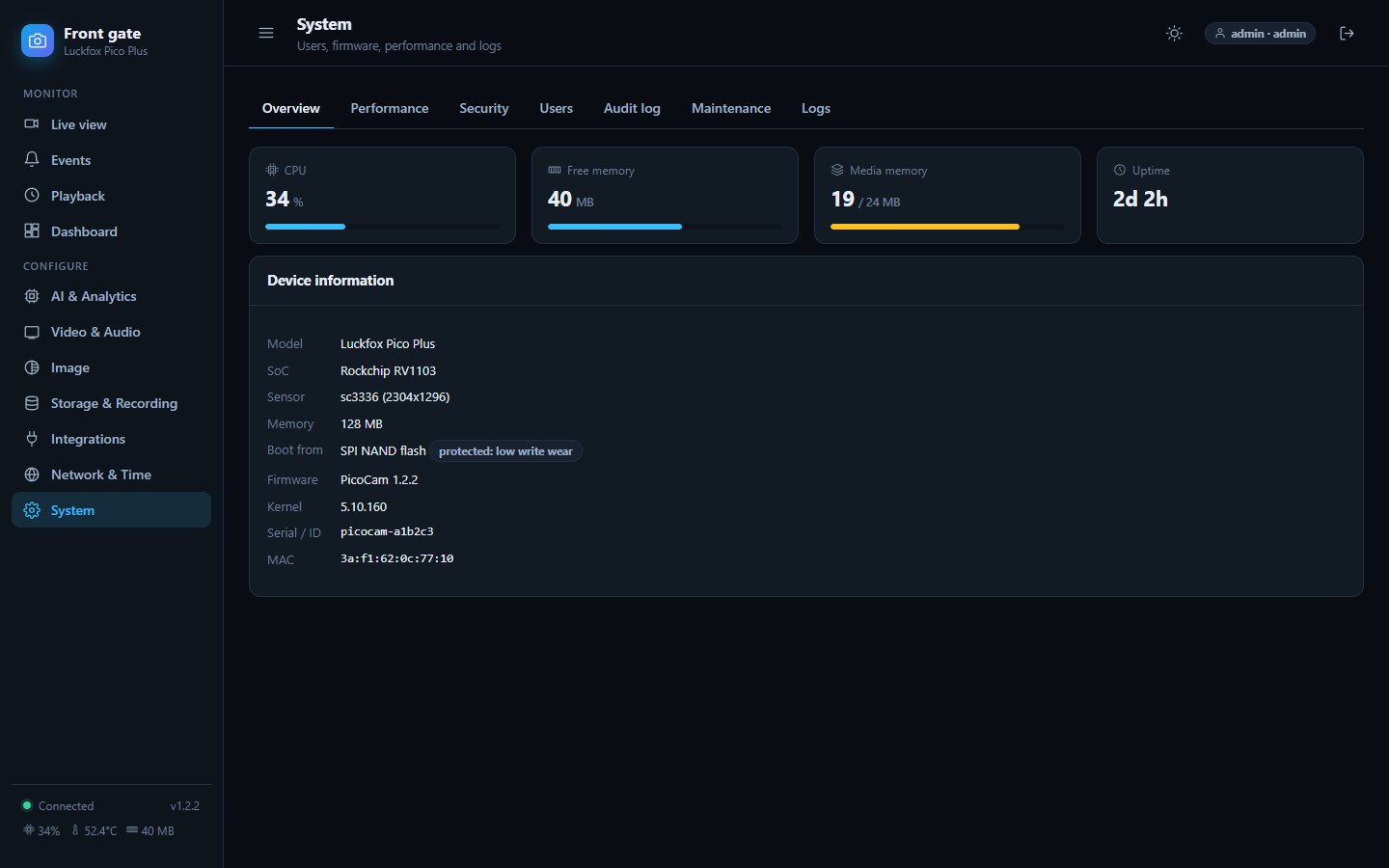The width and height of the screenshot is (1389, 868).
Task: Click the serial ID 'picocam-a1b2c3'
Action: pos(387,531)
